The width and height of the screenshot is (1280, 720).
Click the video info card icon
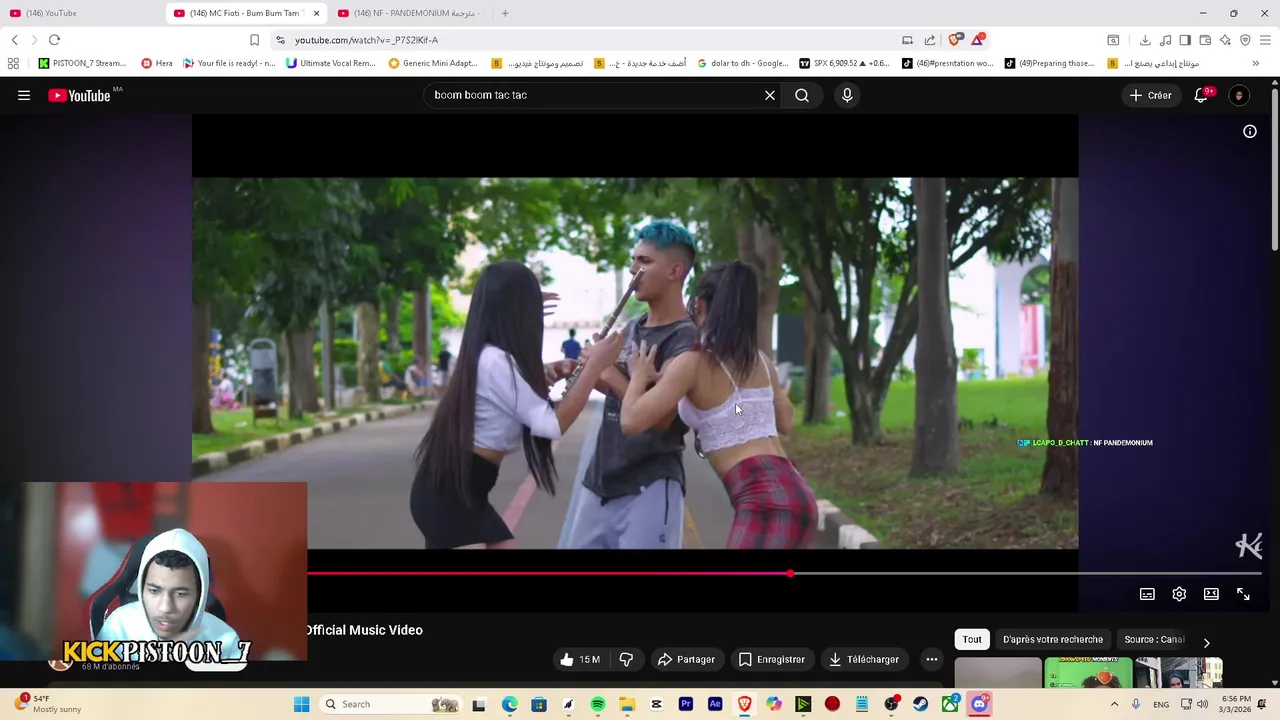click(1250, 131)
